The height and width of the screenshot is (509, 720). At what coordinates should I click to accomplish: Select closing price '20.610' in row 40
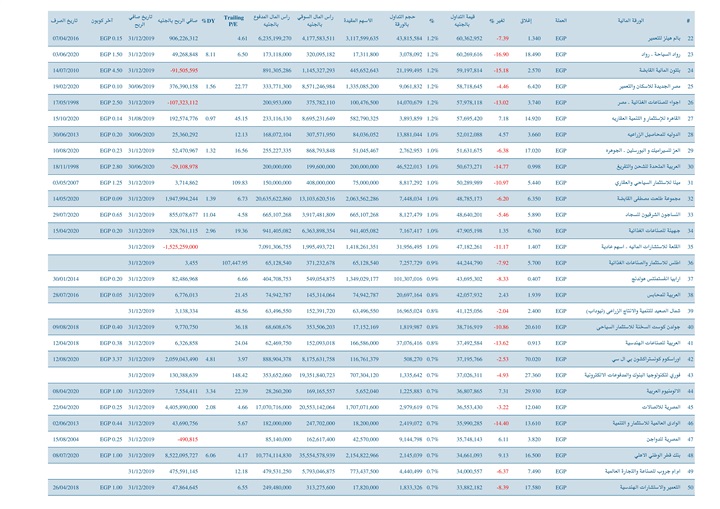click(x=533, y=328)
